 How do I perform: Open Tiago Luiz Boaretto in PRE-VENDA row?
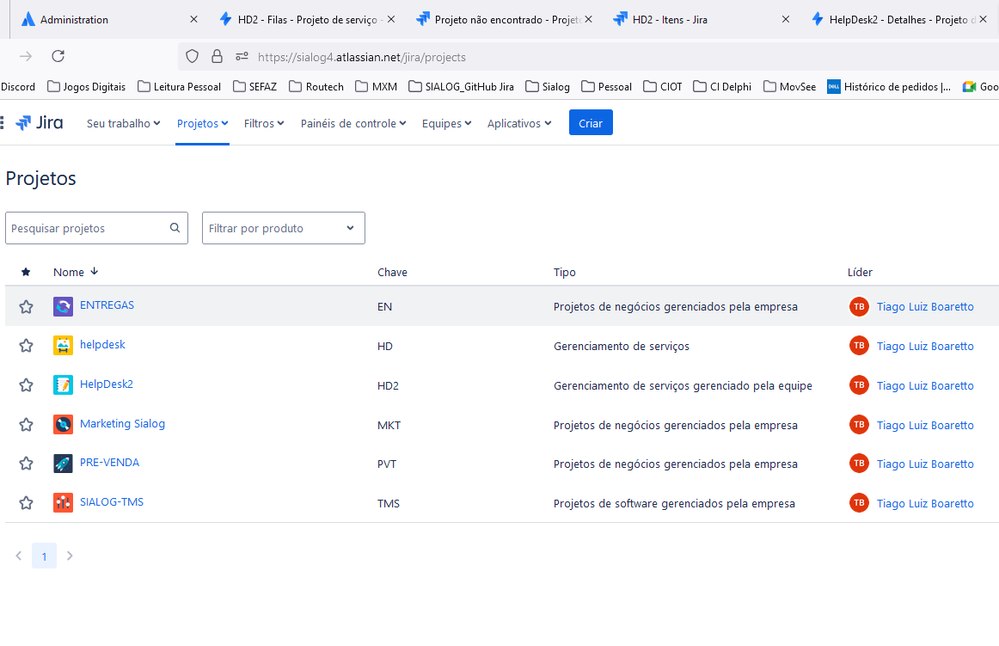(x=925, y=464)
